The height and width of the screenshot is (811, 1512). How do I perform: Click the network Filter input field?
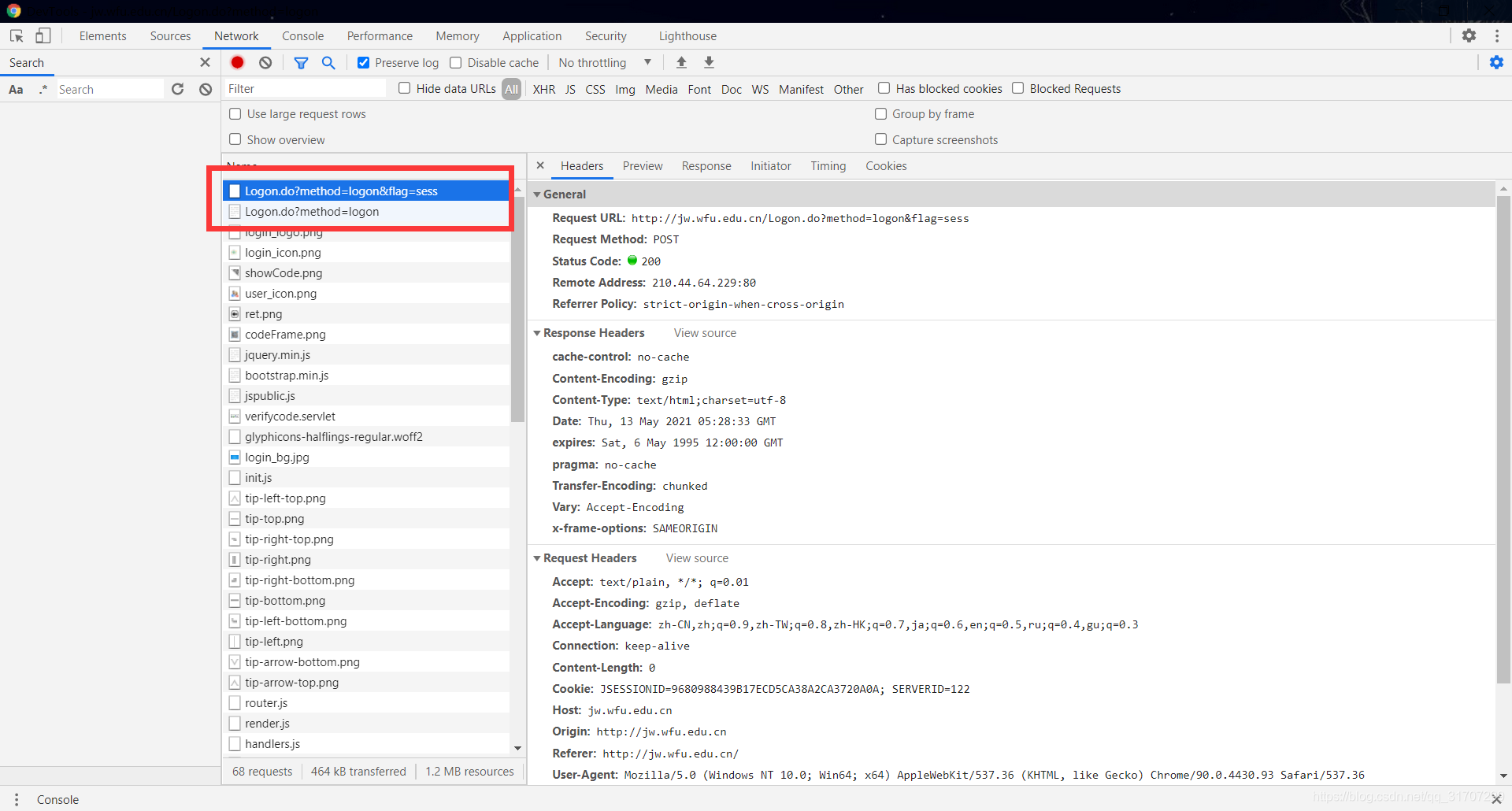tap(306, 89)
